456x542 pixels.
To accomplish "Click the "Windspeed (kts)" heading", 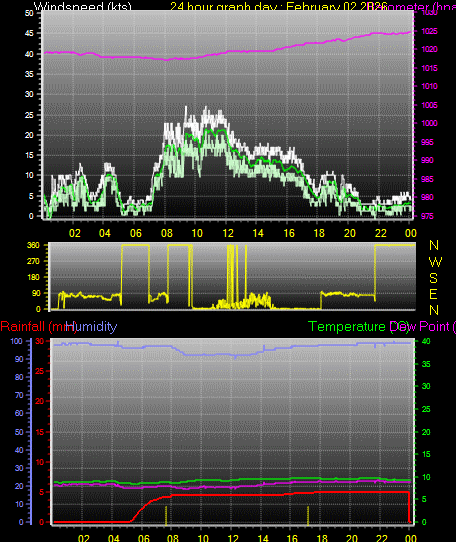I will (83, 6).
